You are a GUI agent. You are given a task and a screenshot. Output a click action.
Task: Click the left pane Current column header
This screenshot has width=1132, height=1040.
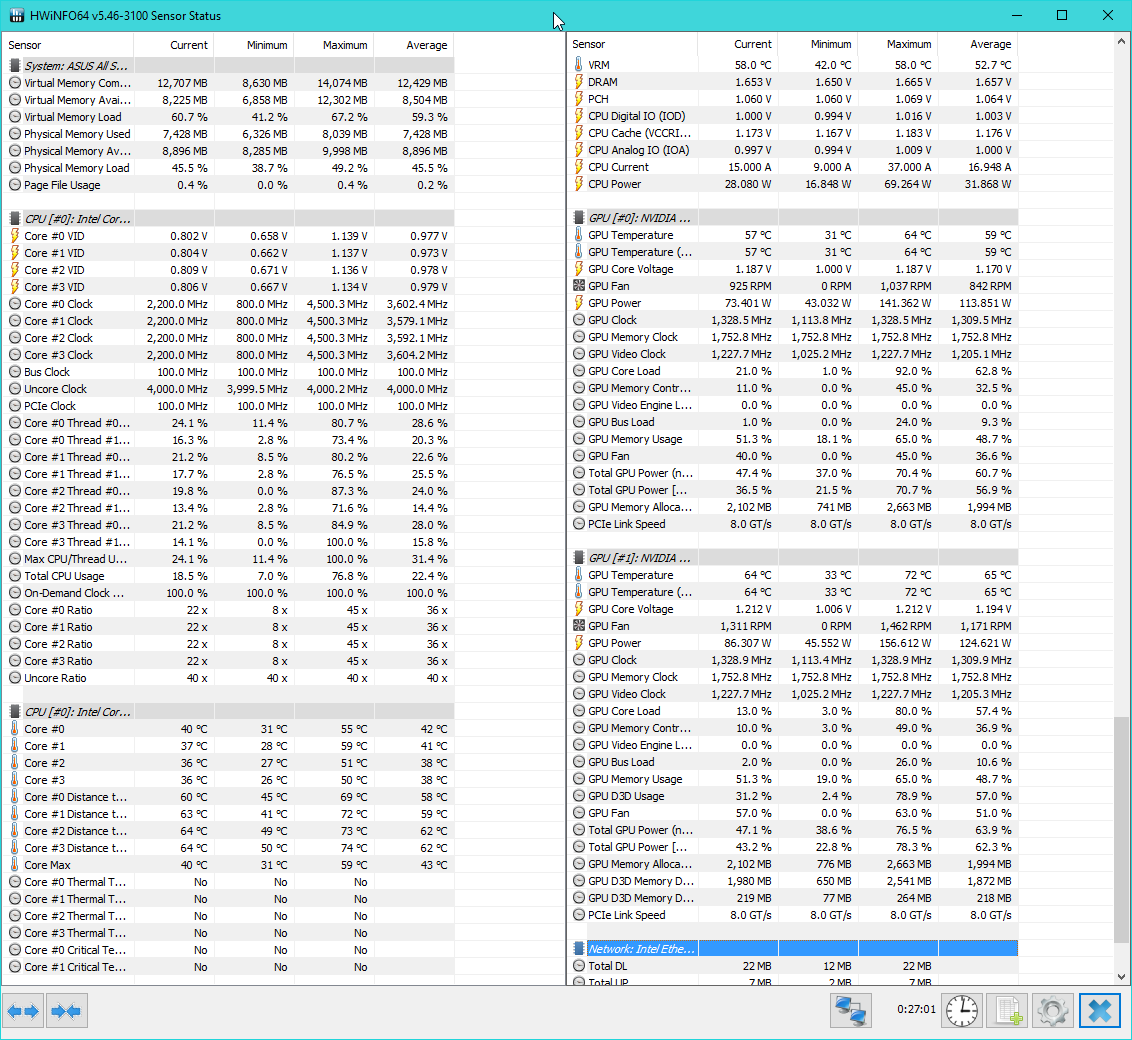tap(174, 45)
